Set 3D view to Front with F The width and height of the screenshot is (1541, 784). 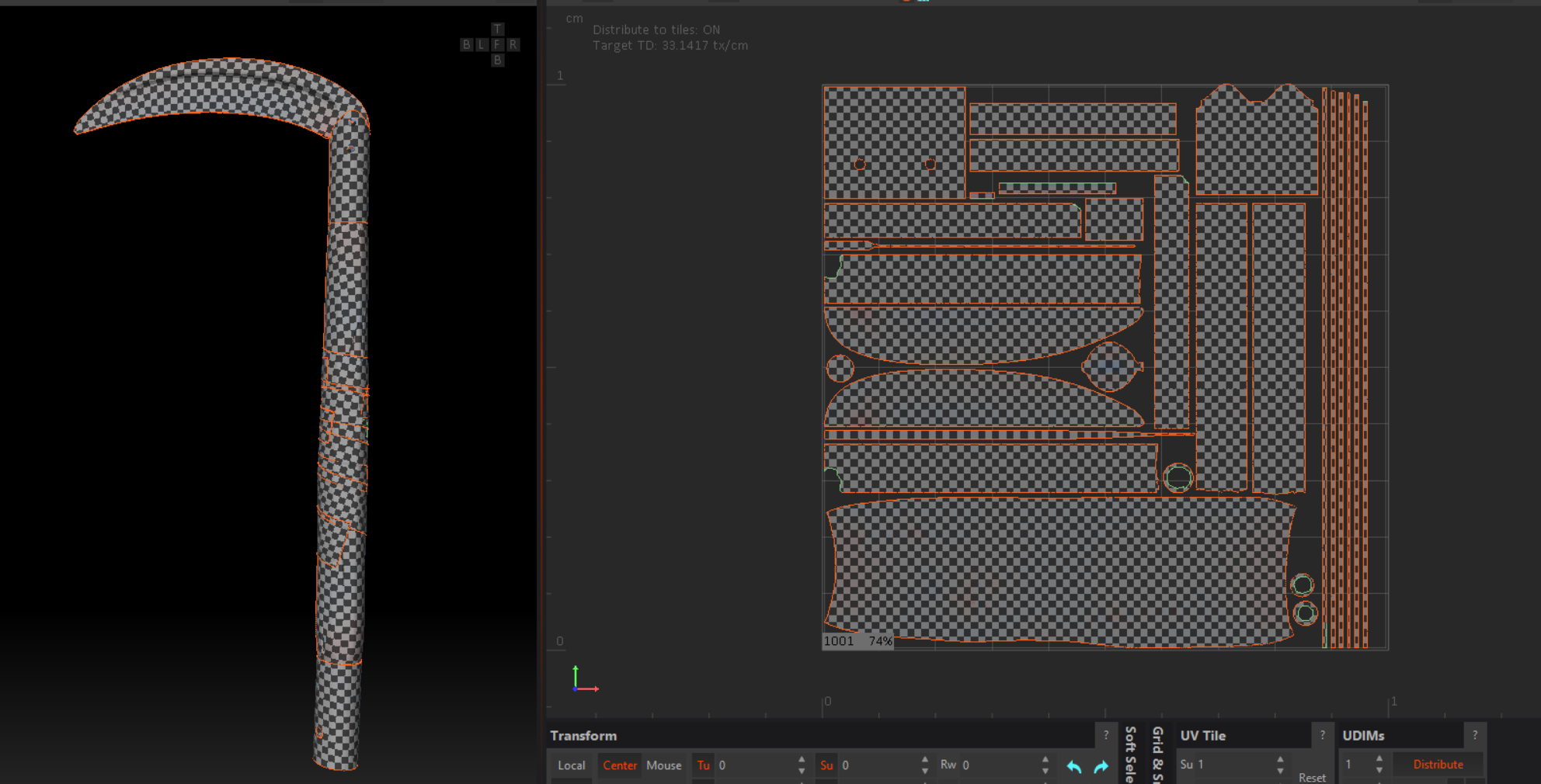[497, 45]
